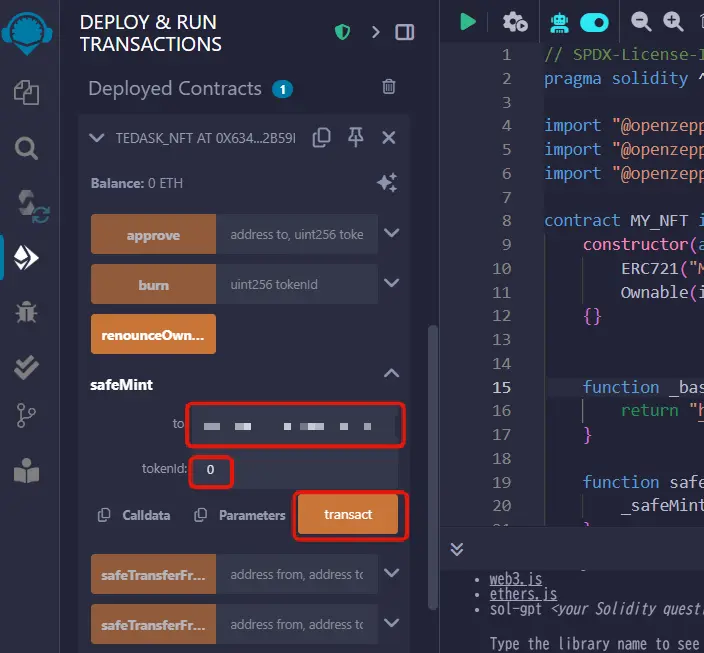Collapse the safeMint function panel

pyautogui.click(x=392, y=373)
